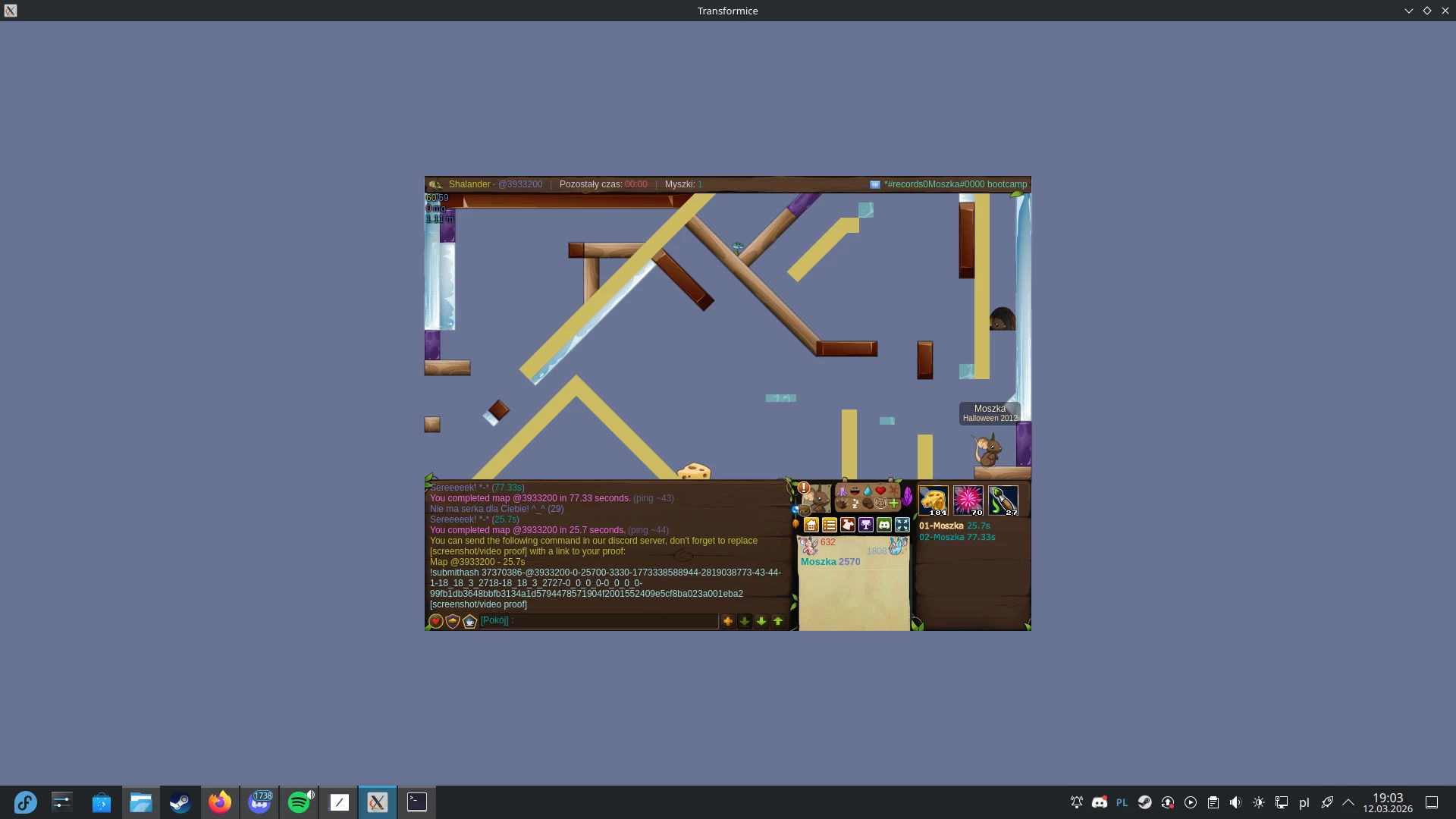Screen dimensions: 1456x819
Task: Click 'You completed map @3933200 in 77.33 seconds'
Action: click(x=530, y=498)
